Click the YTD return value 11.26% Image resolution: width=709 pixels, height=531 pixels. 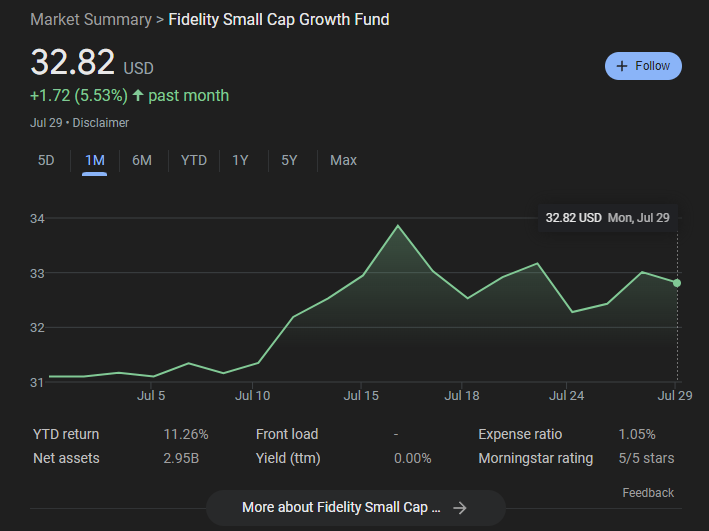(x=186, y=434)
